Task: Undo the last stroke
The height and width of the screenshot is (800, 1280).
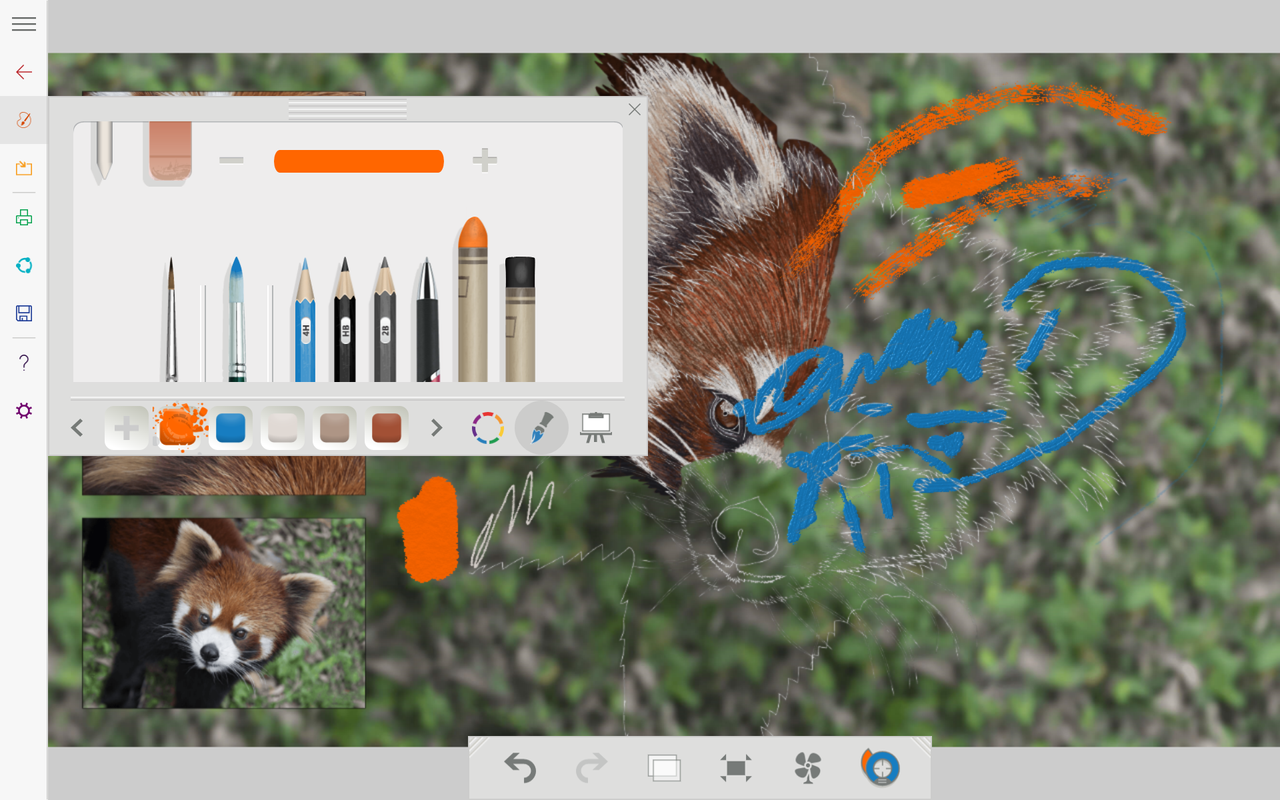Action: (x=520, y=768)
